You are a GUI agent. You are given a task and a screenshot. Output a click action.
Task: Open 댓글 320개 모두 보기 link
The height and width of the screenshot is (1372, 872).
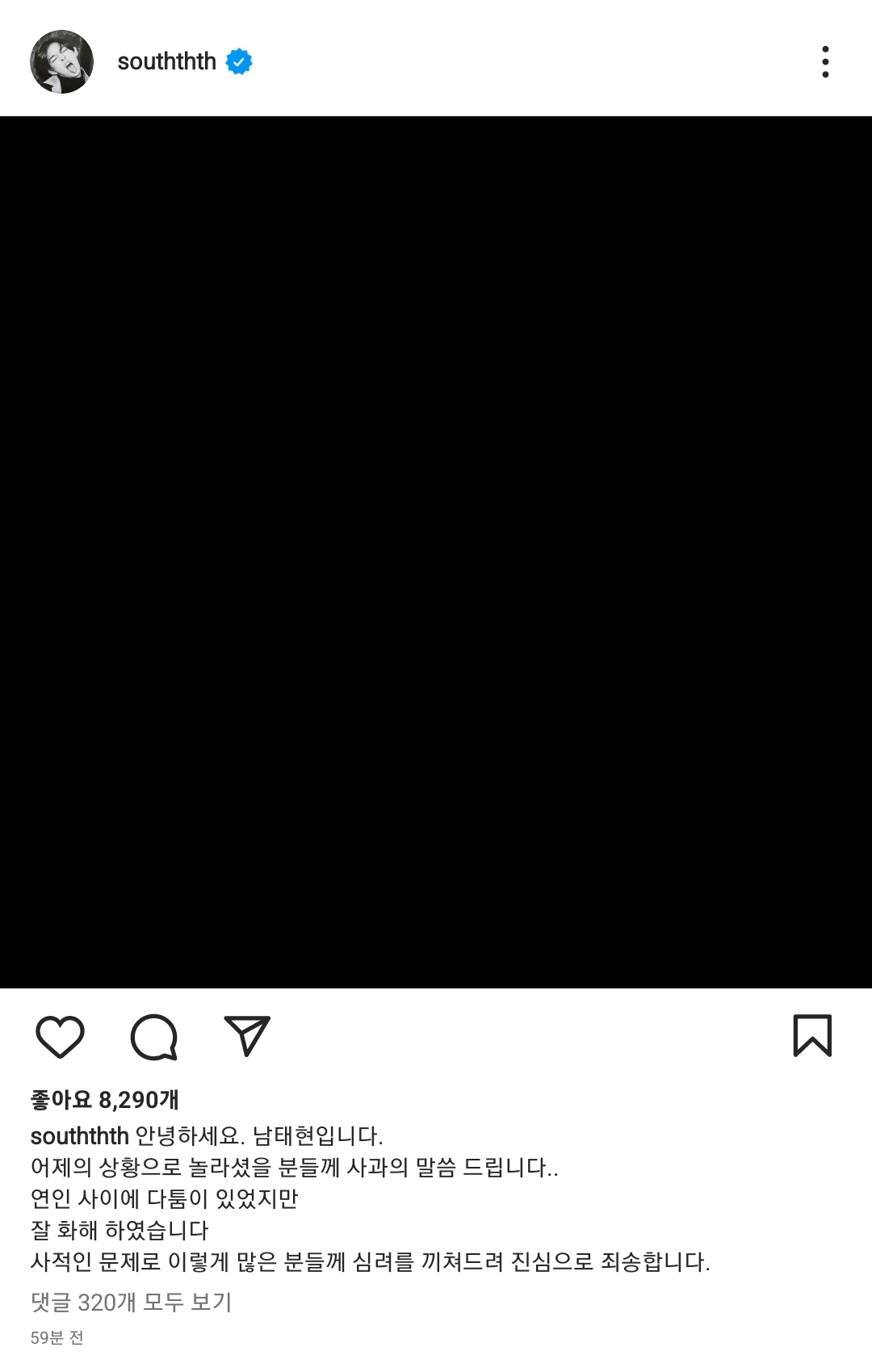131,1302
